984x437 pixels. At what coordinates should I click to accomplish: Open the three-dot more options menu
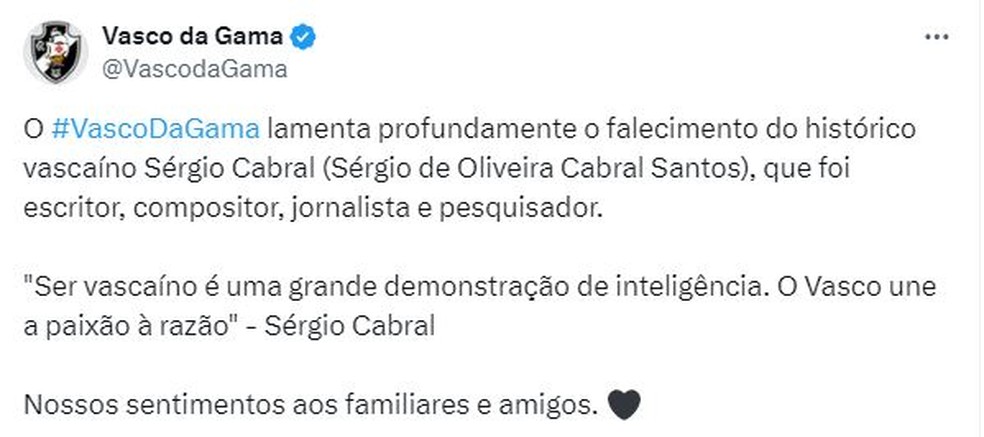coord(936,38)
